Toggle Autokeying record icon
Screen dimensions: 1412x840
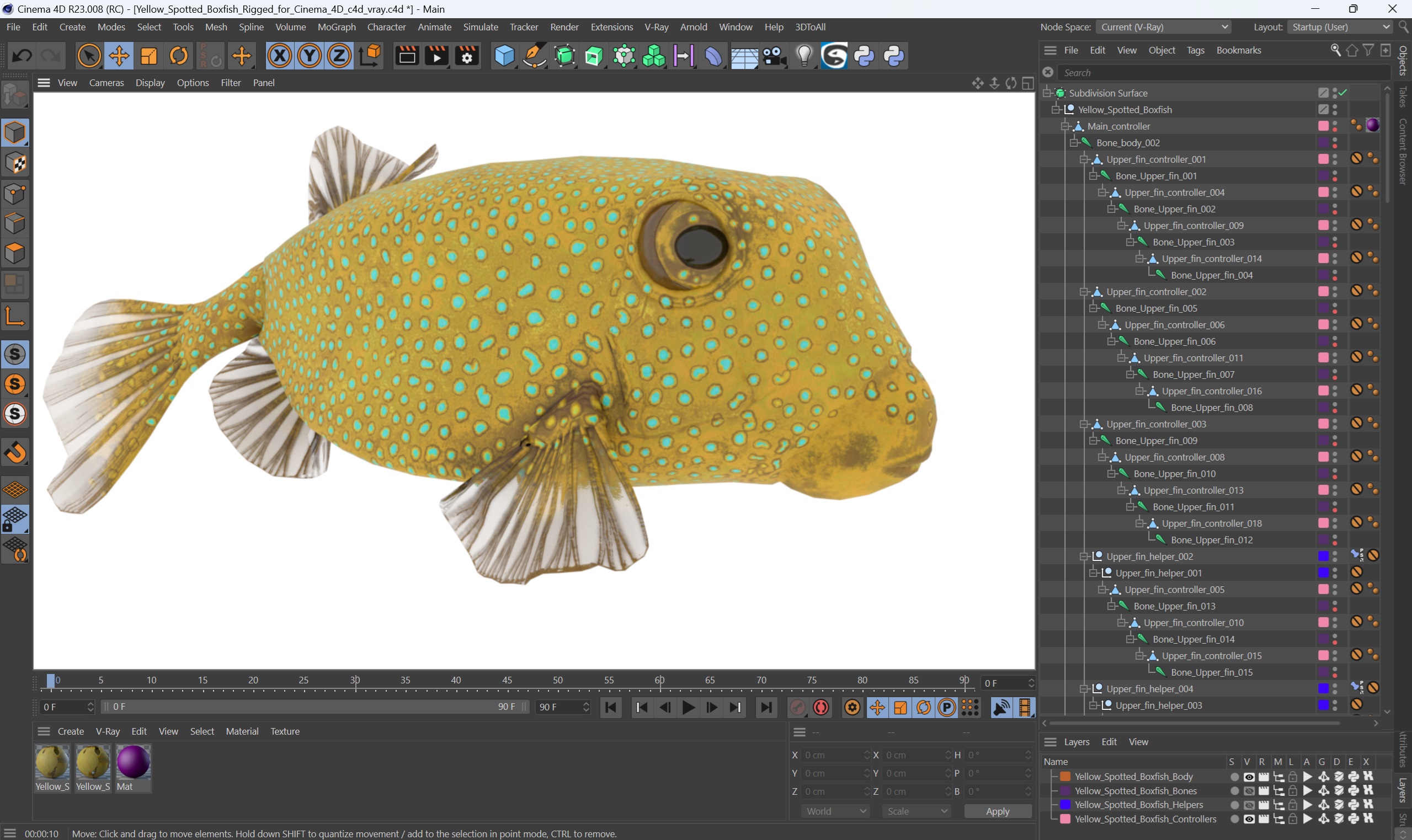(x=822, y=707)
